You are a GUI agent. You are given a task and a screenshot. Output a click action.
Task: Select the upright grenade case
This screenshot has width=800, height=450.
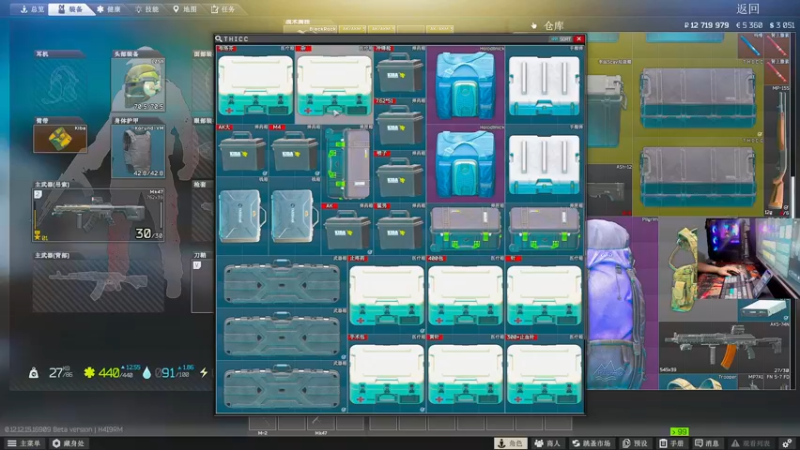(347, 164)
